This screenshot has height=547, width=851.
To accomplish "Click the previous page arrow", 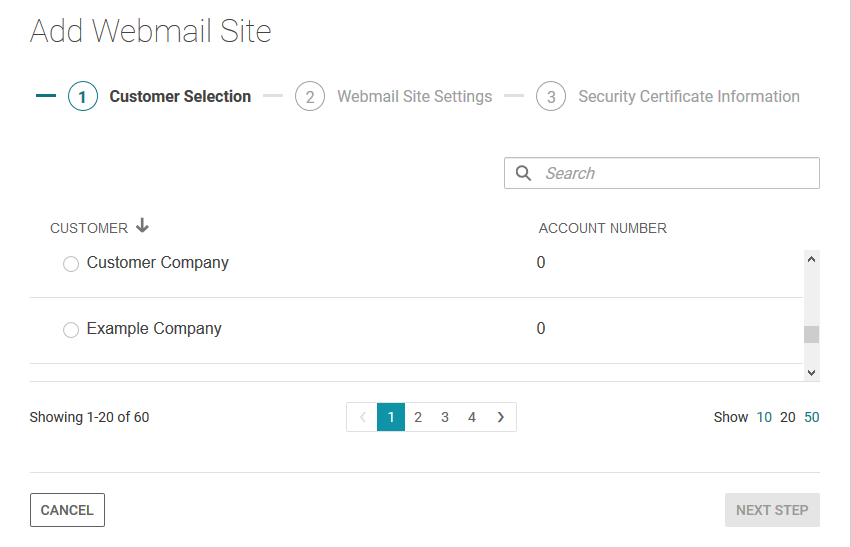I will click(362, 417).
